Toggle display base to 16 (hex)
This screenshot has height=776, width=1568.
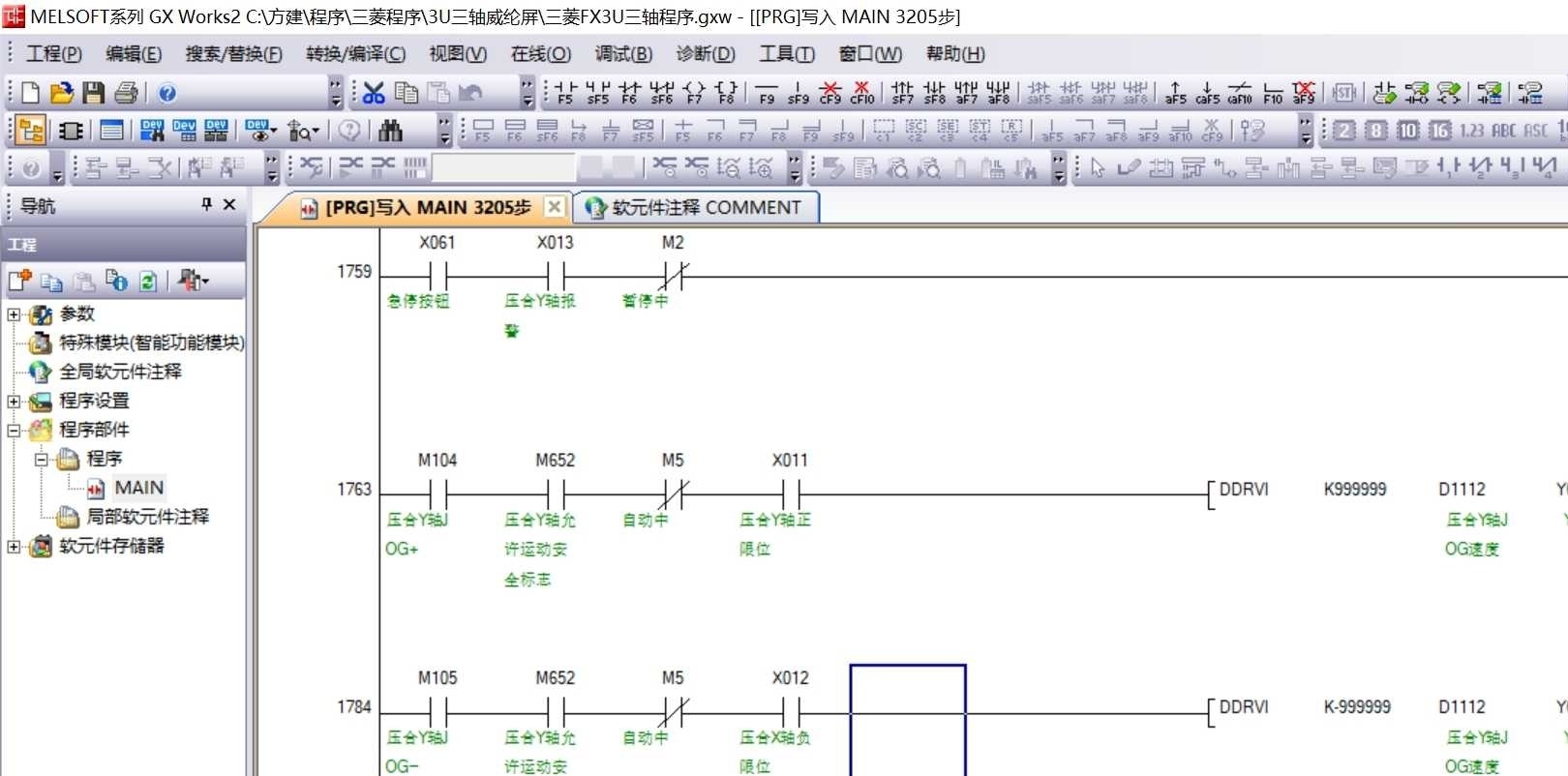click(x=1440, y=130)
